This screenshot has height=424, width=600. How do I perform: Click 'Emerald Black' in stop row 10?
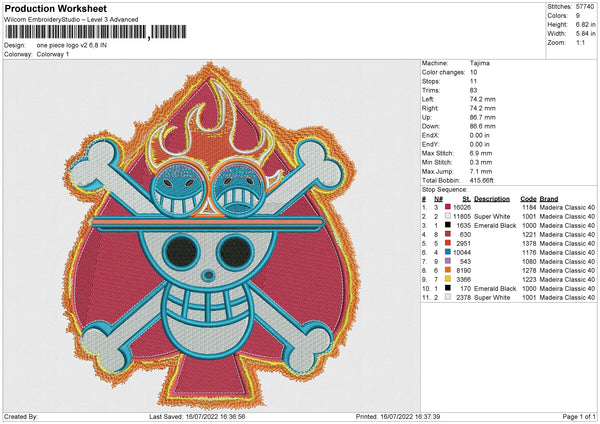click(495, 289)
